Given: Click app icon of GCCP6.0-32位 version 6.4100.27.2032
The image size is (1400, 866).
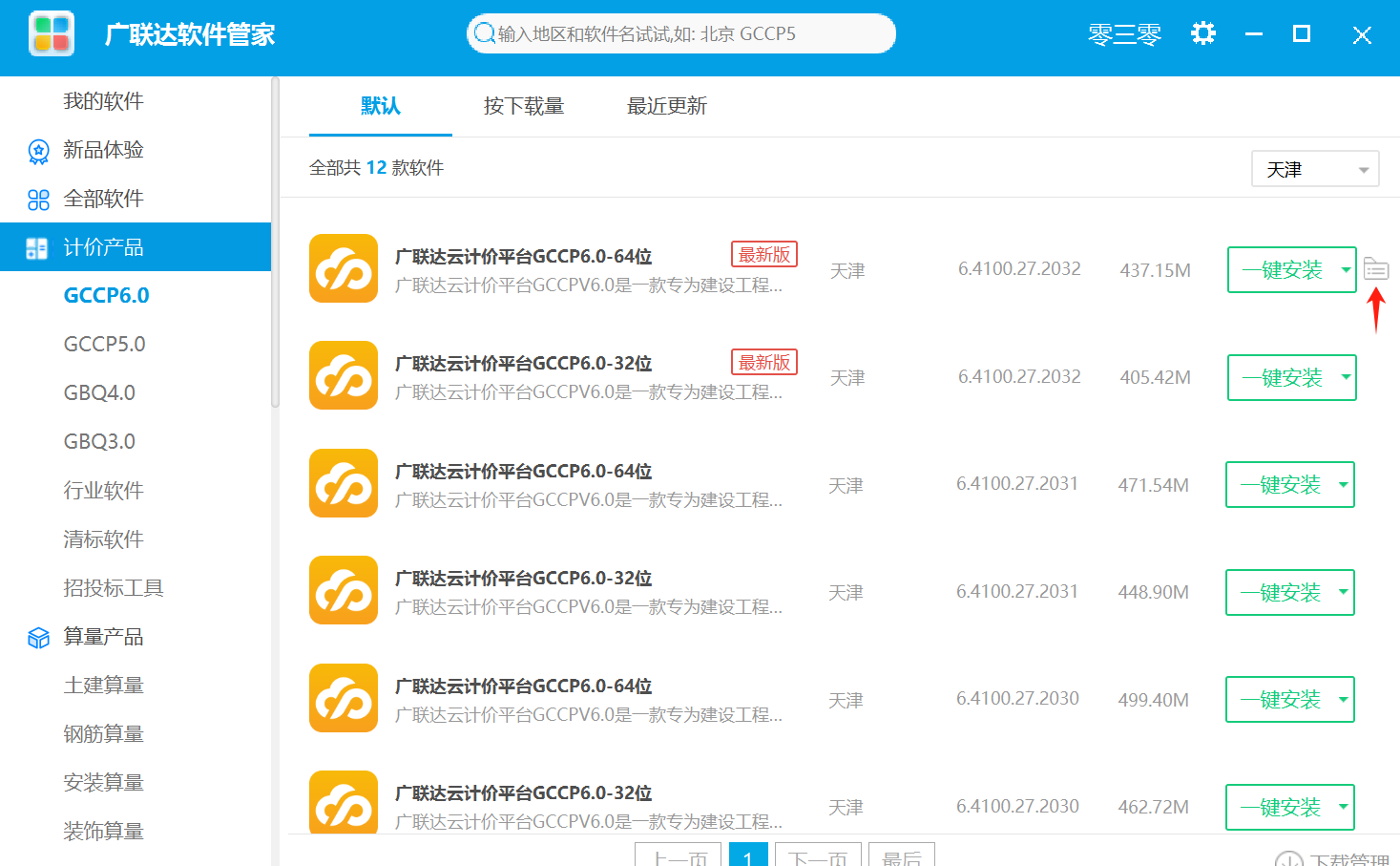Looking at the screenshot, I should coord(344,375).
